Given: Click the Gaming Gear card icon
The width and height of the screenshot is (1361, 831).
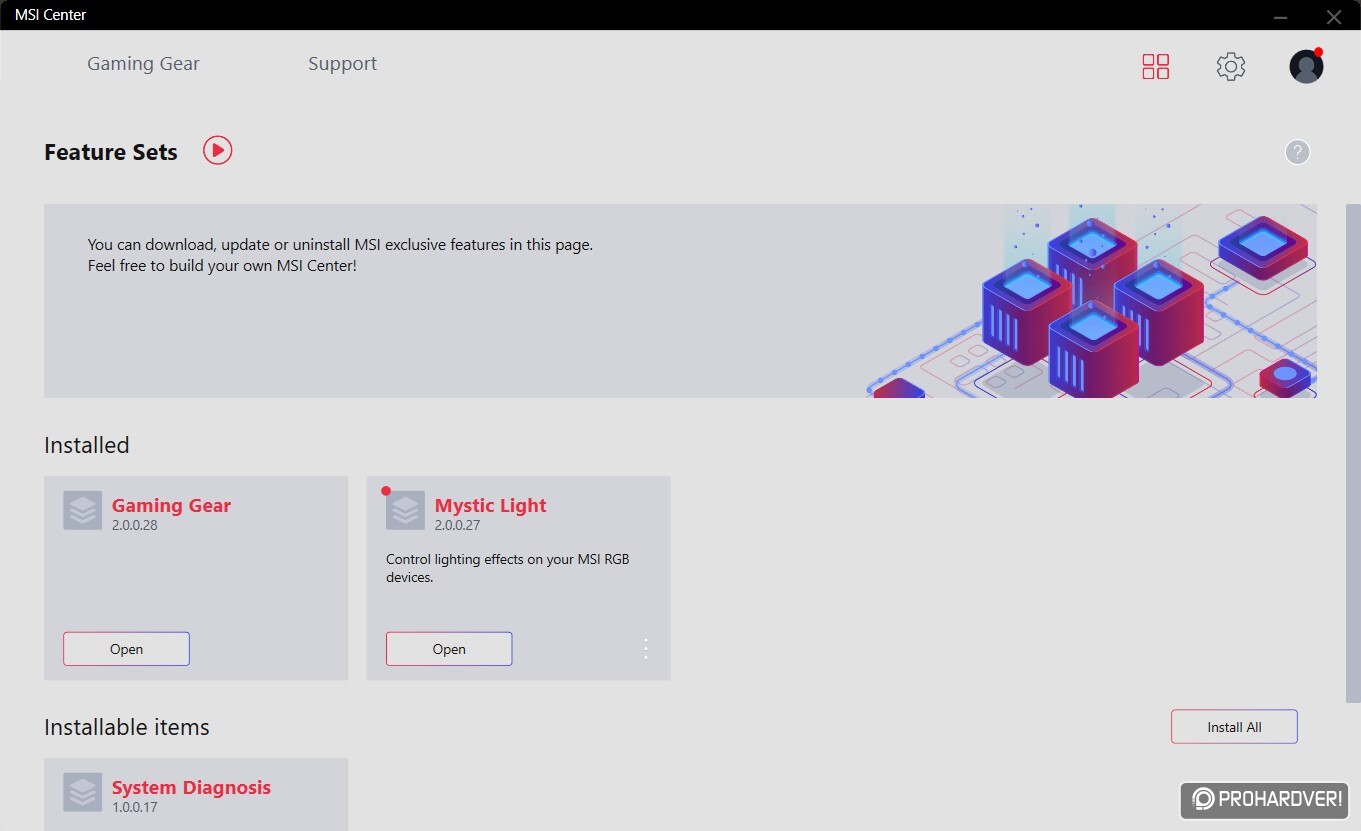Looking at the screenshot, I should point(83,510).
